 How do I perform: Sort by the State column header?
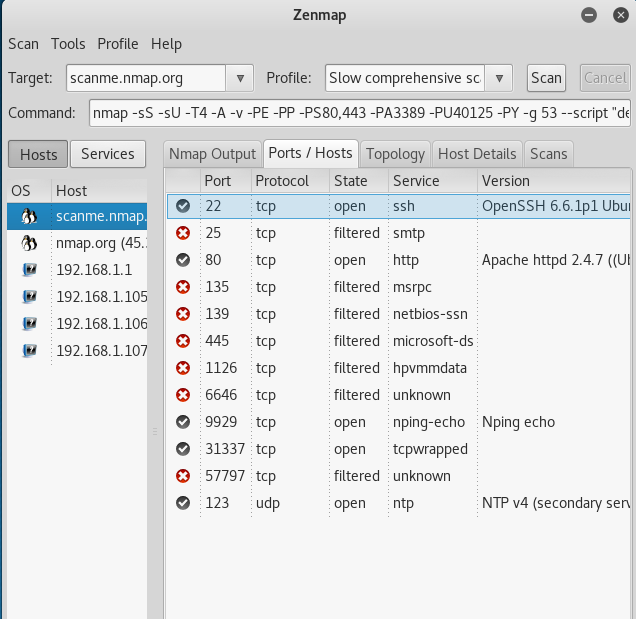coord(359,181)
